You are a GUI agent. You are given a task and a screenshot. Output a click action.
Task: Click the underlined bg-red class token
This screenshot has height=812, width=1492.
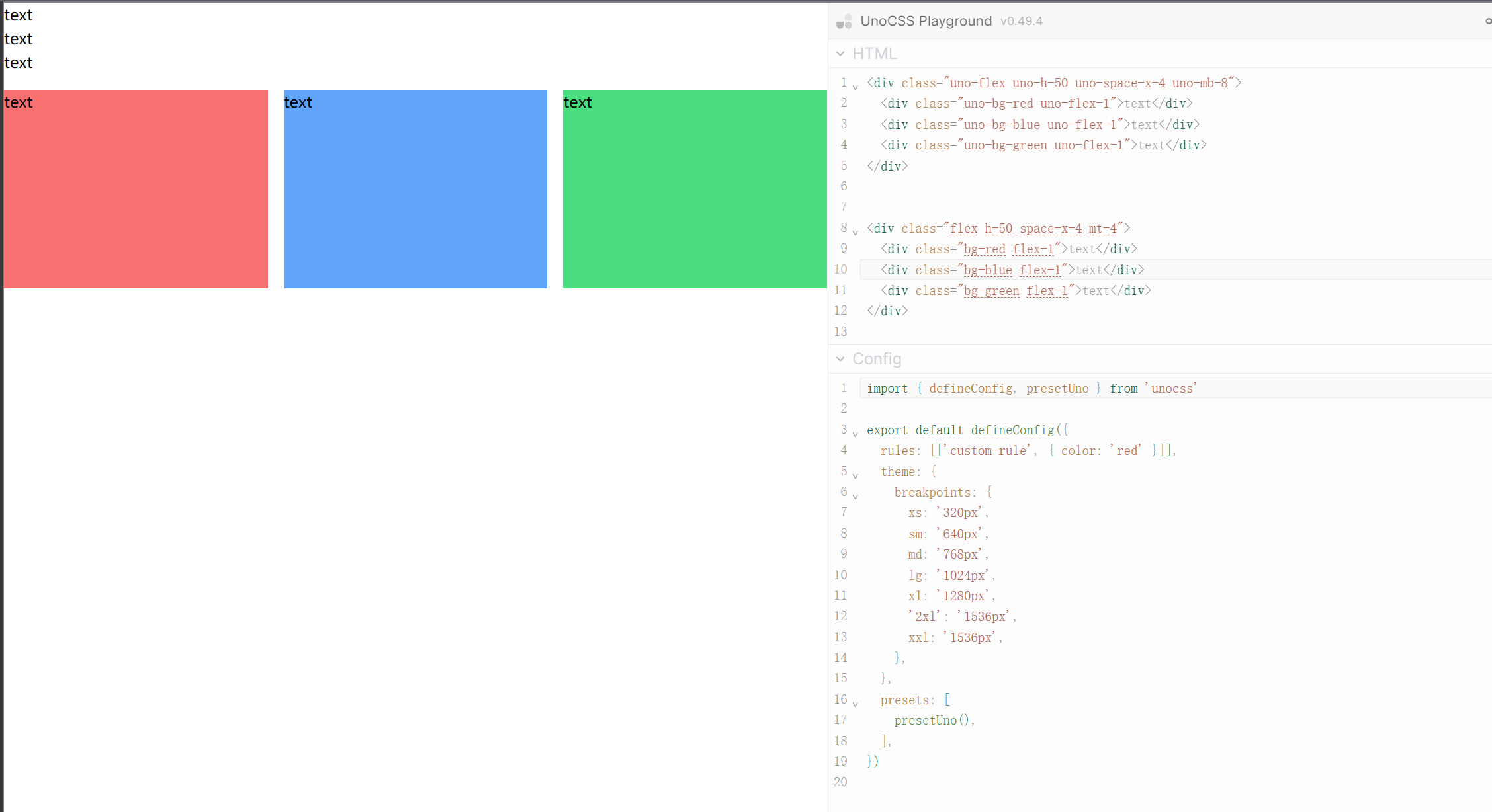(984, 249)
